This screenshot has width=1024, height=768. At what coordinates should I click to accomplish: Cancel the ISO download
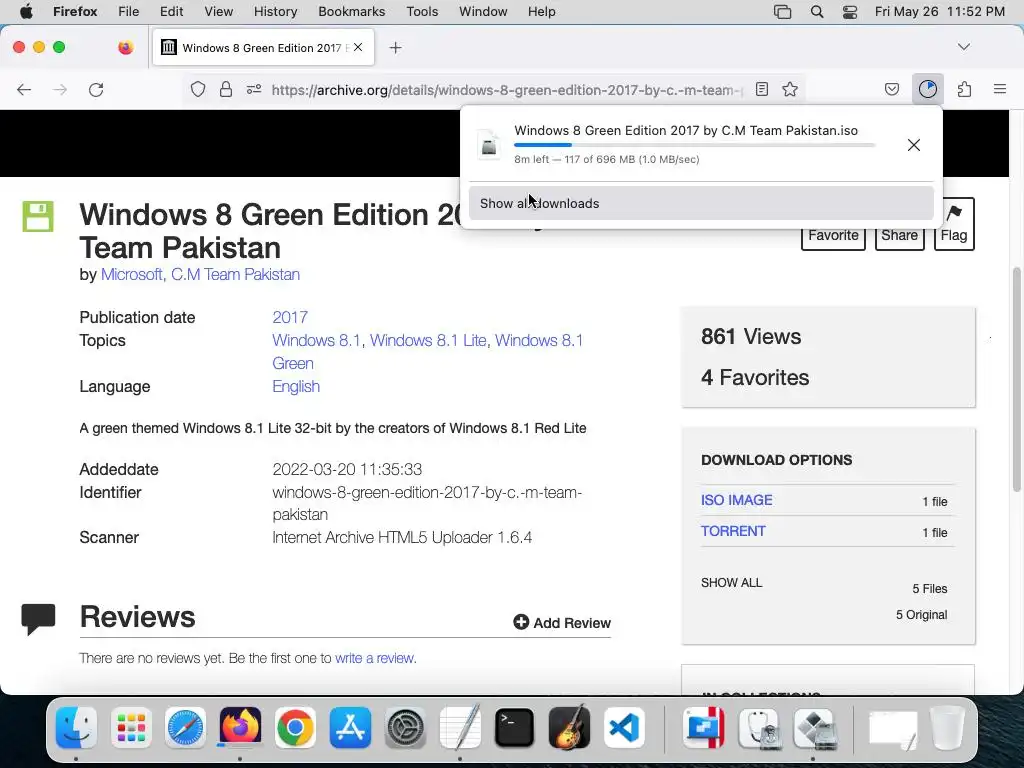(x=914, y=145)
